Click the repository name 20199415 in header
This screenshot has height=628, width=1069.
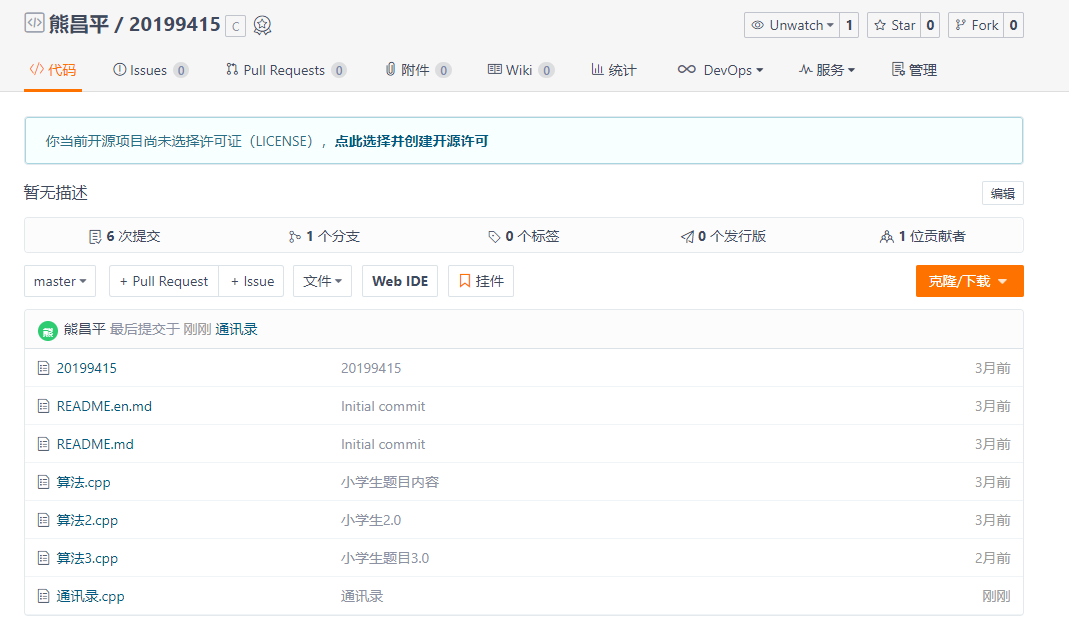pyautogui.click(x=175, y=25)
